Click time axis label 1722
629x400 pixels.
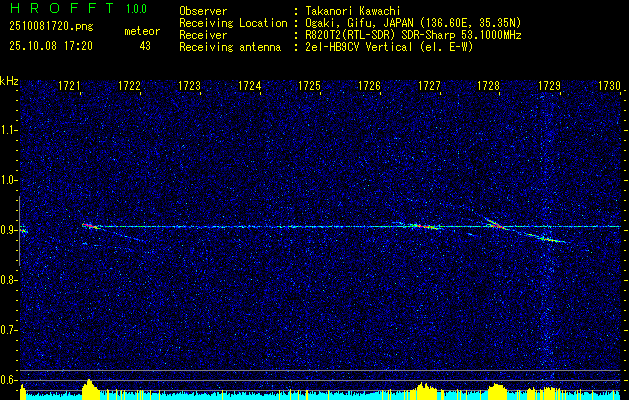point(130,85)
